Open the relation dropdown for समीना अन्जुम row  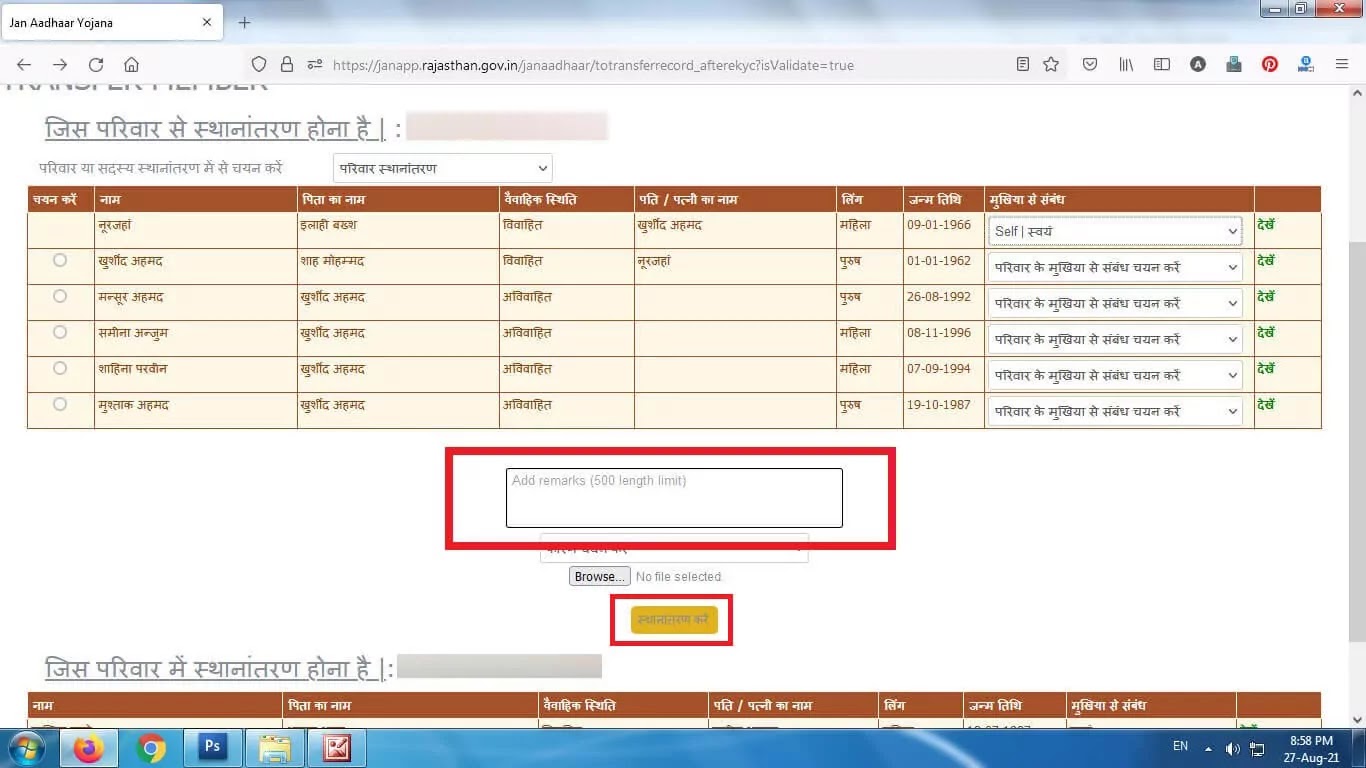(x=1115, y=339)
